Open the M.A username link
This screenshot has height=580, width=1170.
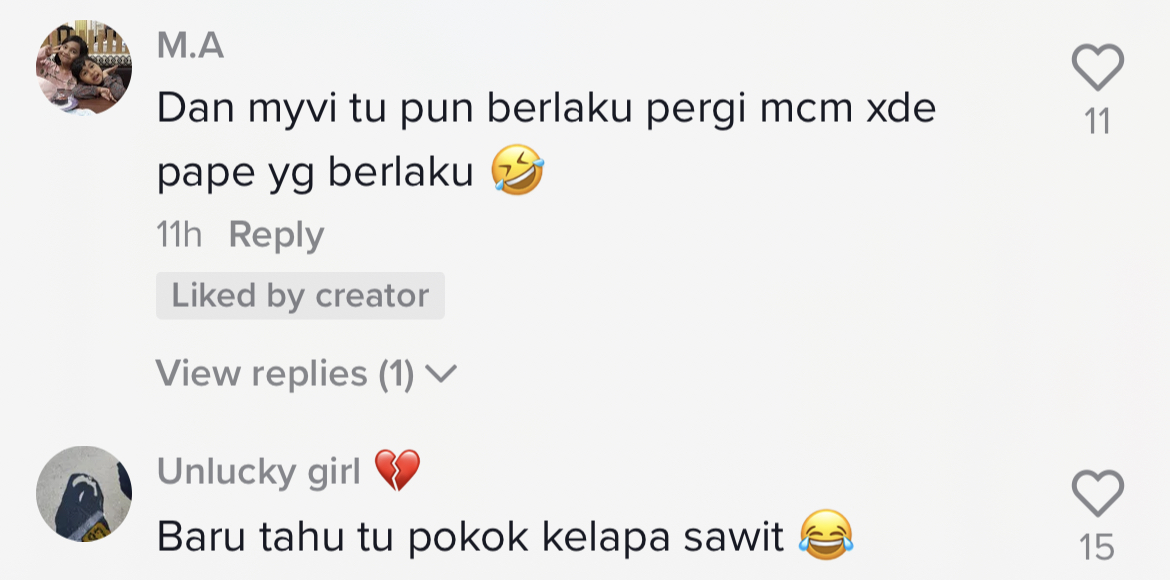(x=190, y=45)
